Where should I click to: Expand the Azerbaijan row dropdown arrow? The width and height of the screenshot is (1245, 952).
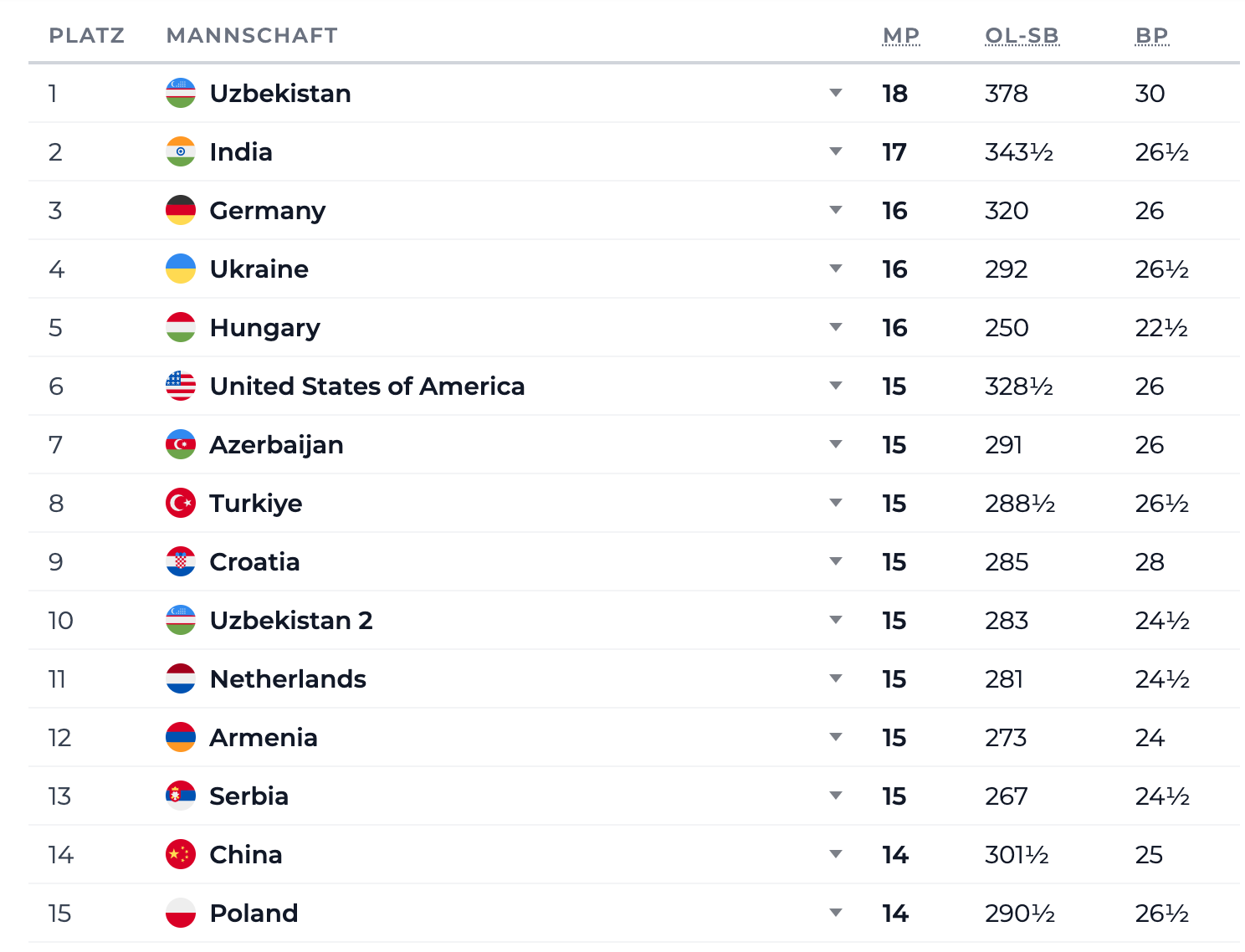click(x=836, y=444)
